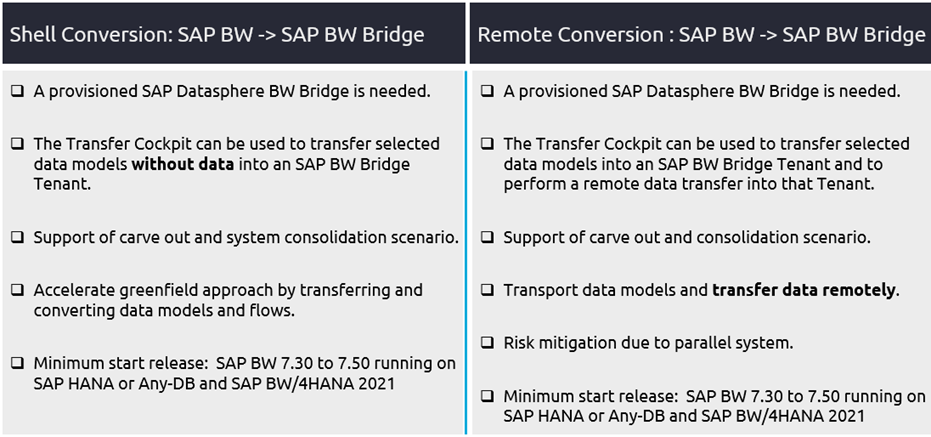Click the blue vertical divider between columns

point(466,250)
